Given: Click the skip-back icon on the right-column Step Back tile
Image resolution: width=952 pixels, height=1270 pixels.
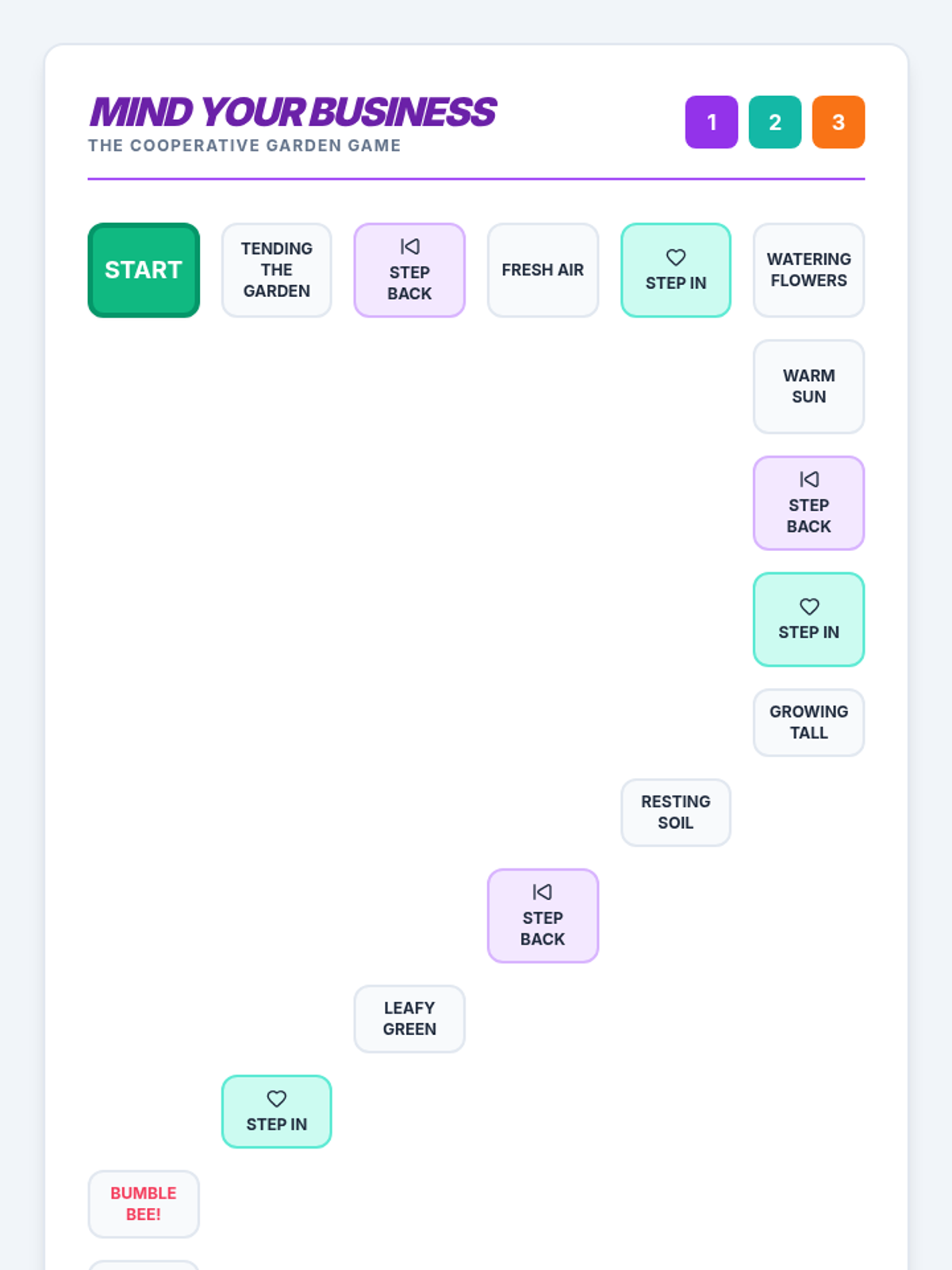Looking at the screenshot, I should tap(808, 479).
